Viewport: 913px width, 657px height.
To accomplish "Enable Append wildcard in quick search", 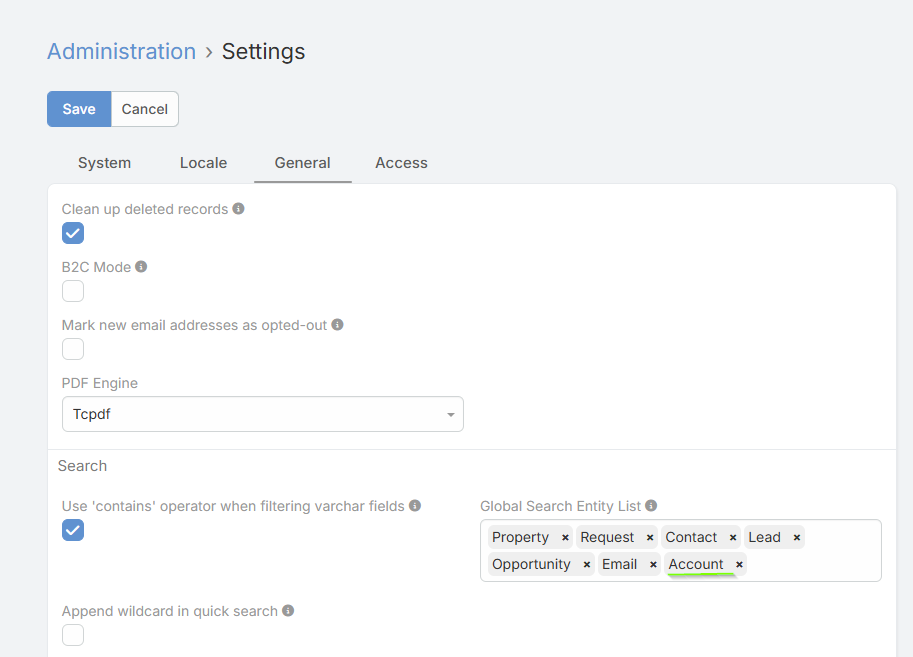I will [73, 635].
